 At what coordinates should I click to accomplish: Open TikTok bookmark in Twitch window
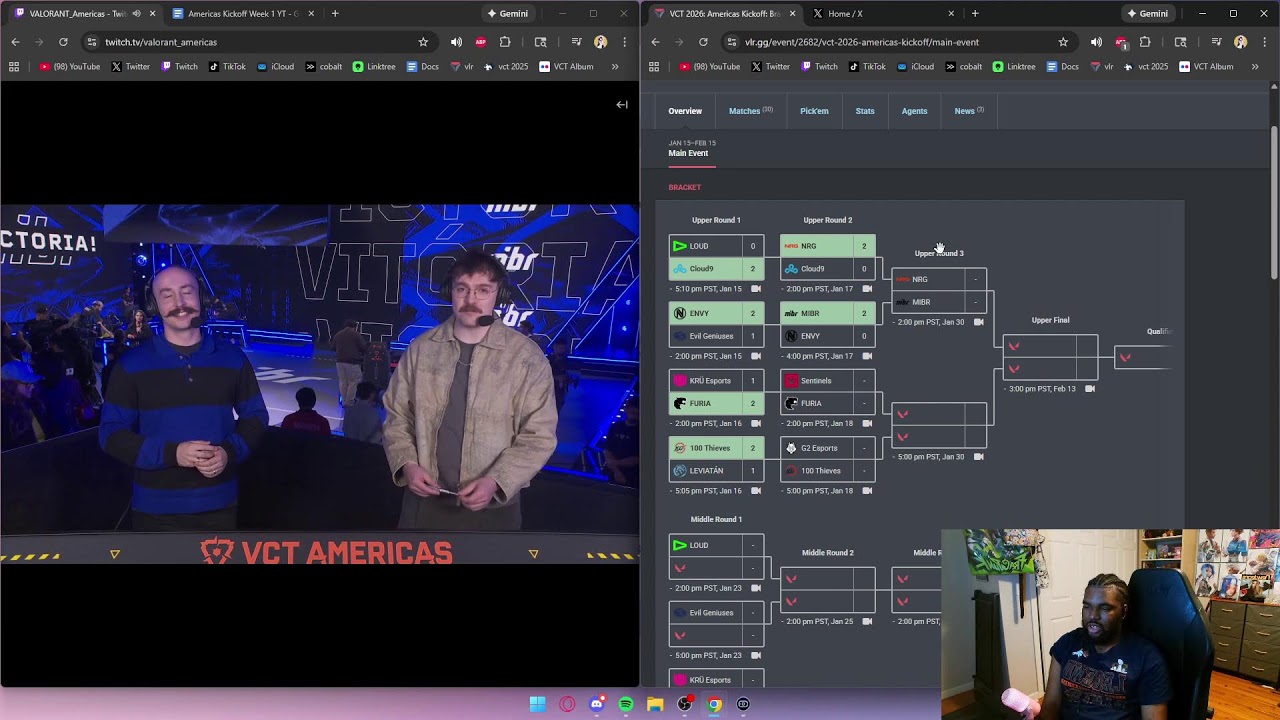point(228,66)
